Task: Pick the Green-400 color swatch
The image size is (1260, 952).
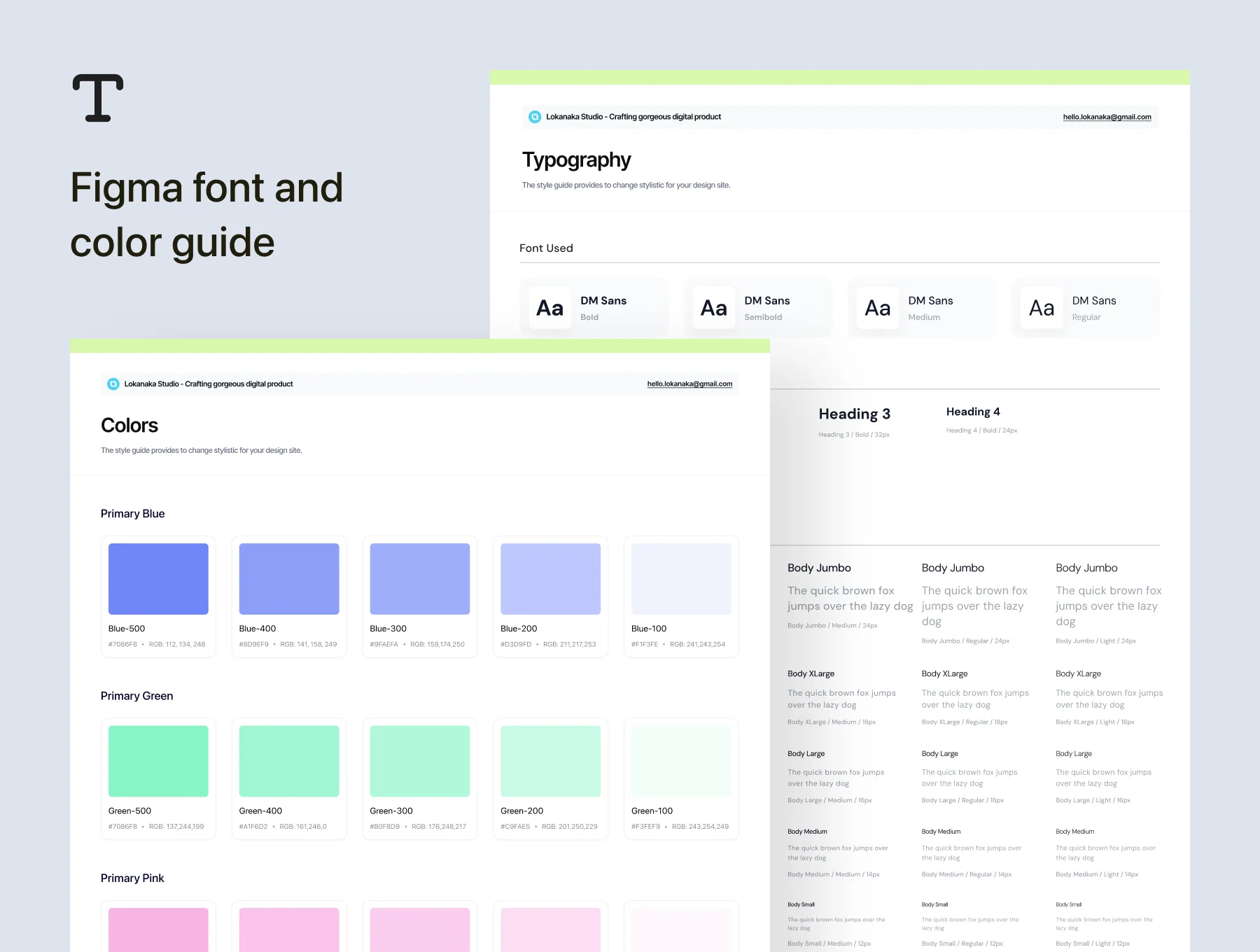Action: (289, 761)
